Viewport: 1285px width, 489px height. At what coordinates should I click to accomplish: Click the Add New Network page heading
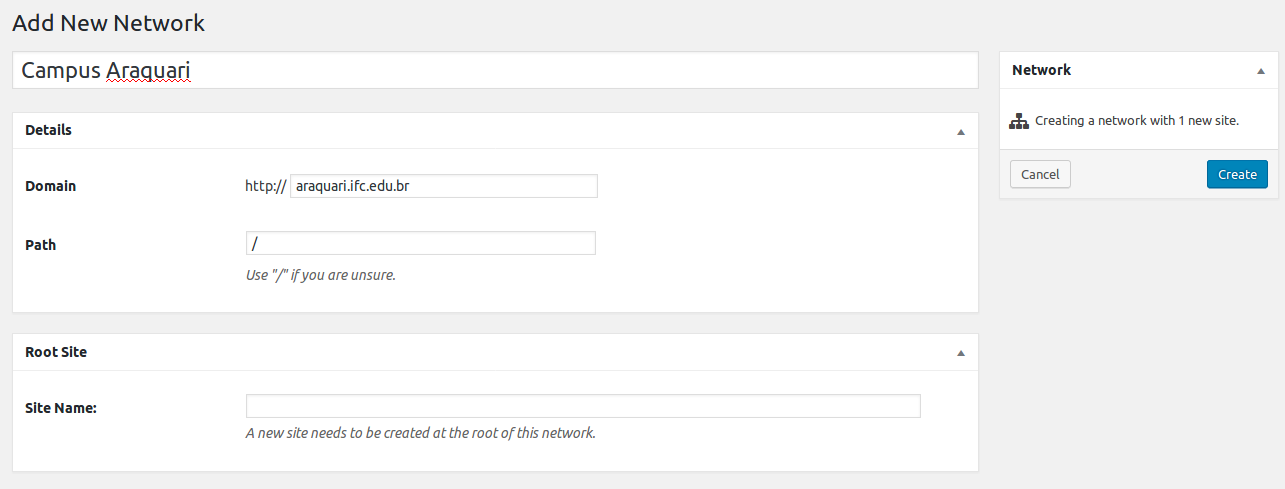(x=108, y=22)
